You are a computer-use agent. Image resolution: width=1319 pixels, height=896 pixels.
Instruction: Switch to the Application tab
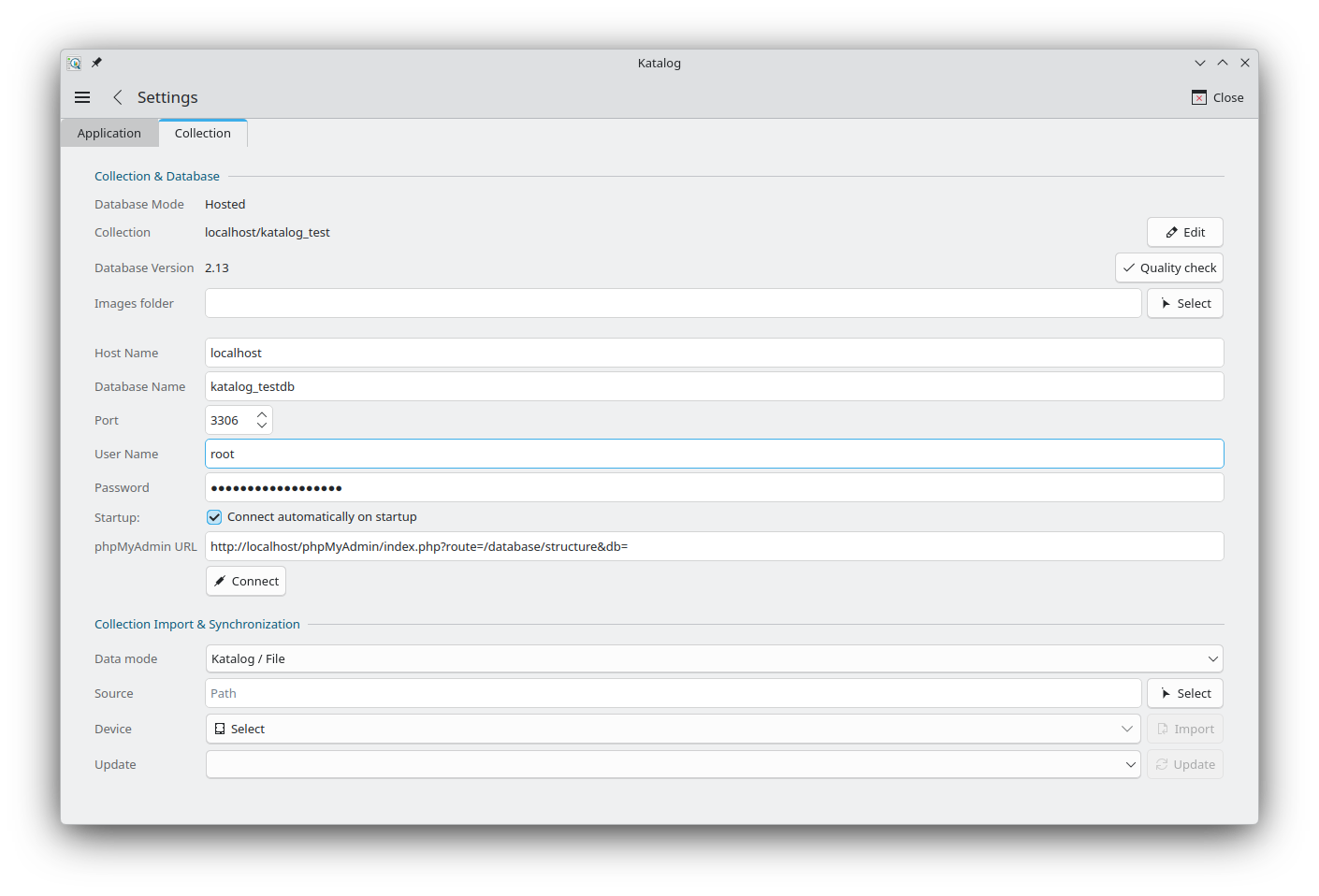point(109,133)
